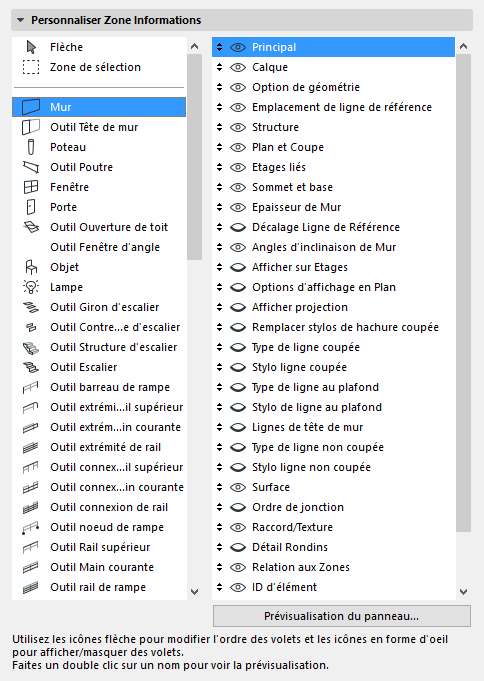Open Prévisualisation du panneau
The image size is (484, 681).
[x=341, y=616]
